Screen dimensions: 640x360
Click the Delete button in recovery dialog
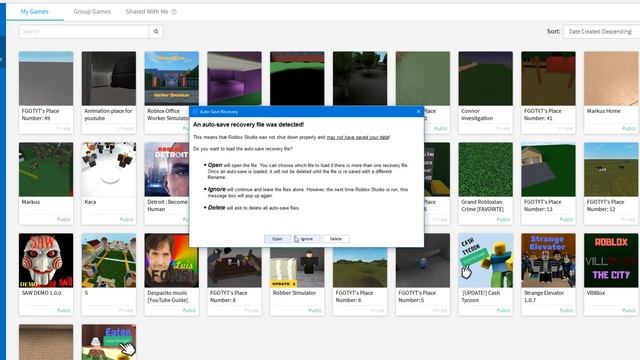336,239
